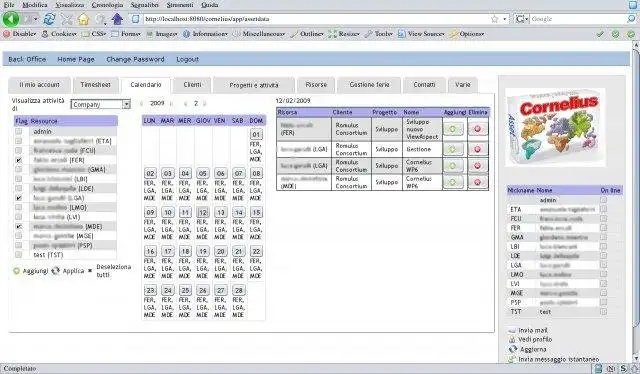Open the Segnalibri browser menu
The width and height of the screenshot is (640, 374).
coord(144,5)
